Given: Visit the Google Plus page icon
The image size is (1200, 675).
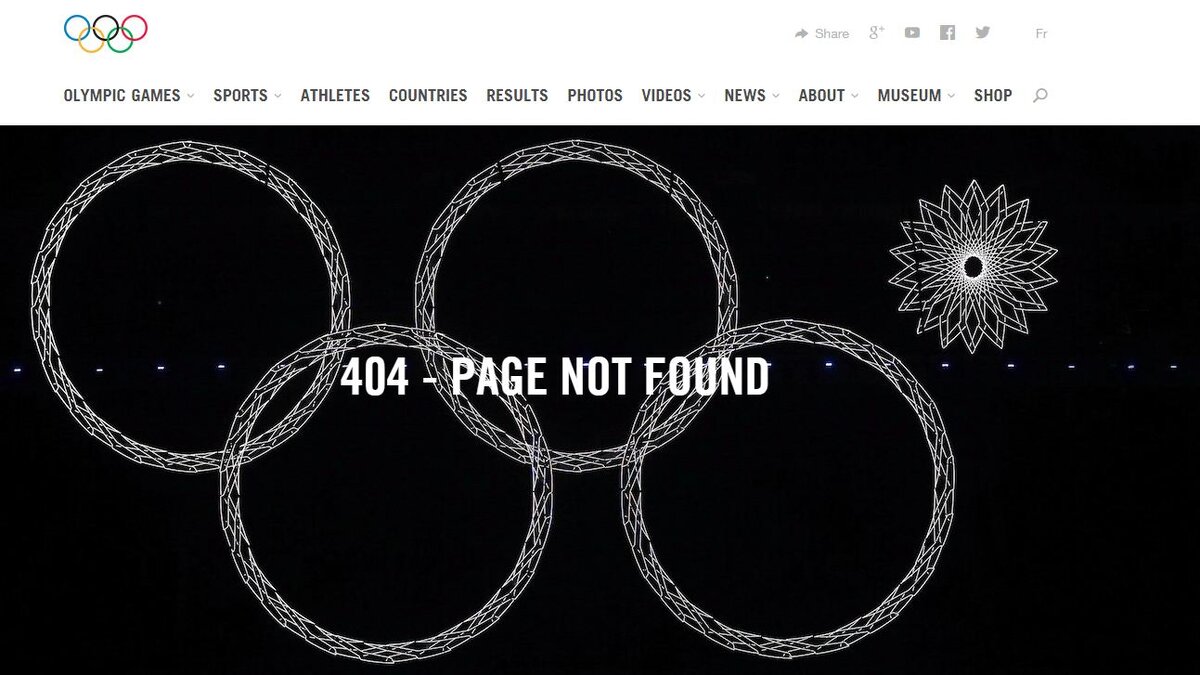Looking at the screenshot, I should 877,32.
